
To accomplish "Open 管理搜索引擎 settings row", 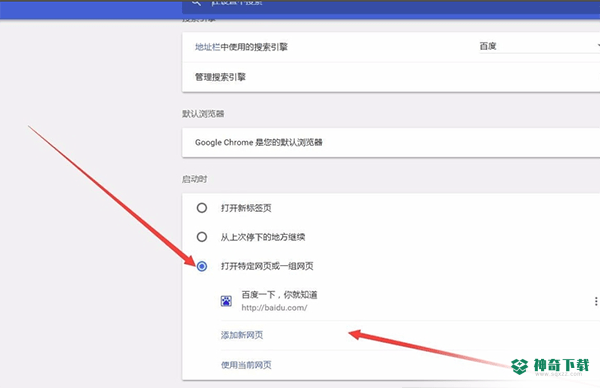I will point(391,77).
